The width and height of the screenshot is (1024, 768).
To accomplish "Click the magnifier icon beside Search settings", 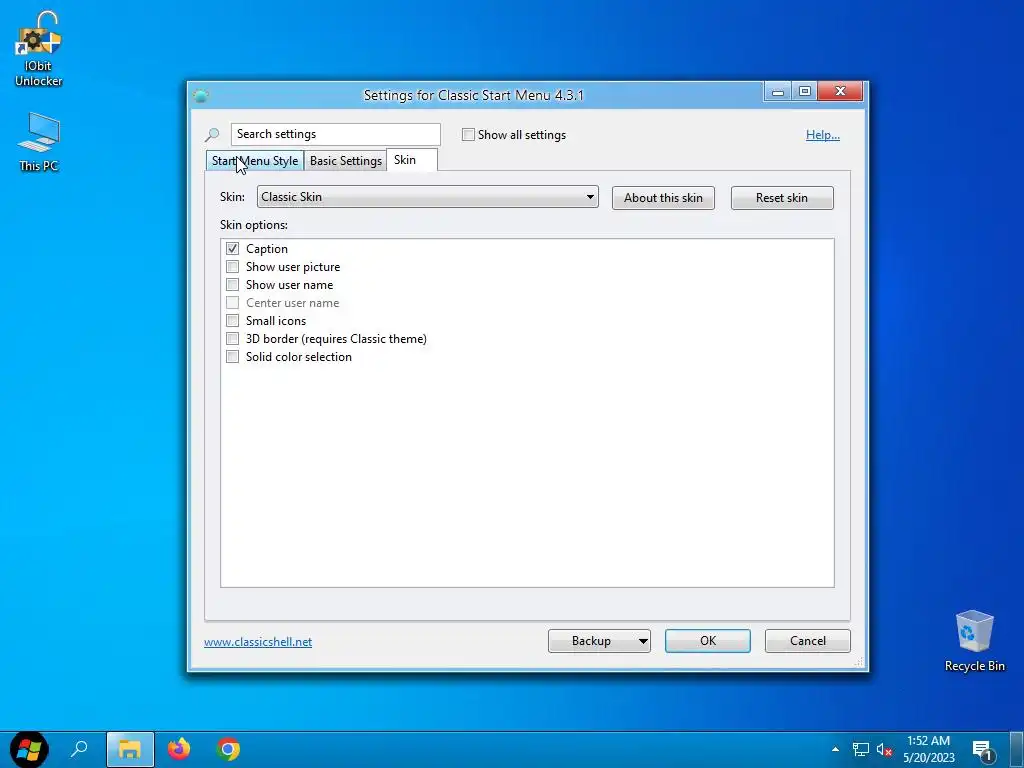I will [212, 135].
